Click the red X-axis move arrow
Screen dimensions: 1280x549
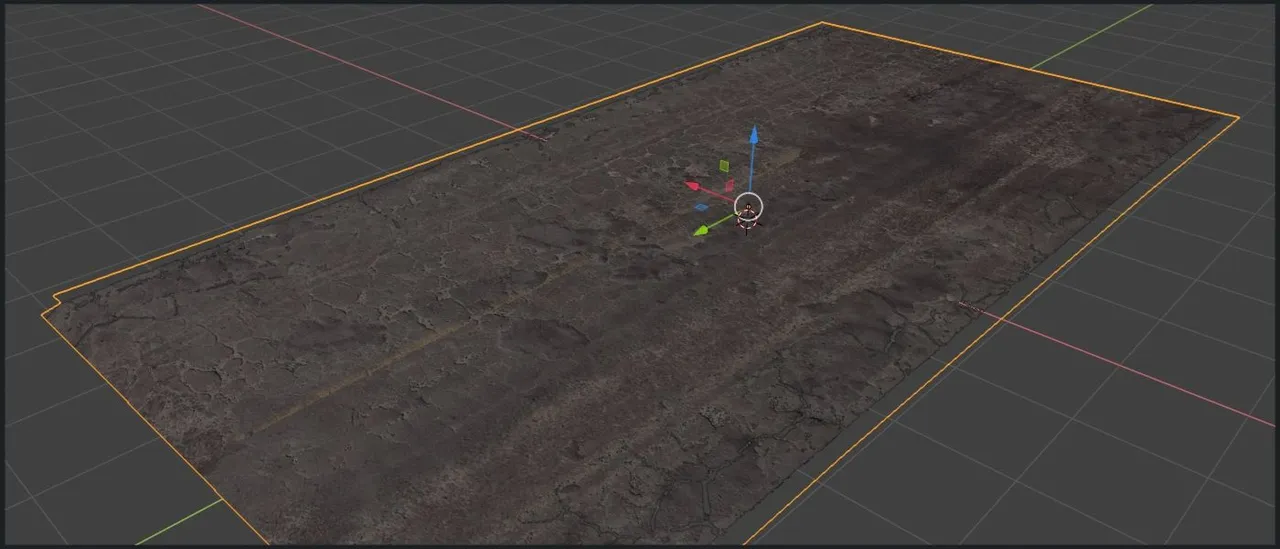click(x=692, y=185)
